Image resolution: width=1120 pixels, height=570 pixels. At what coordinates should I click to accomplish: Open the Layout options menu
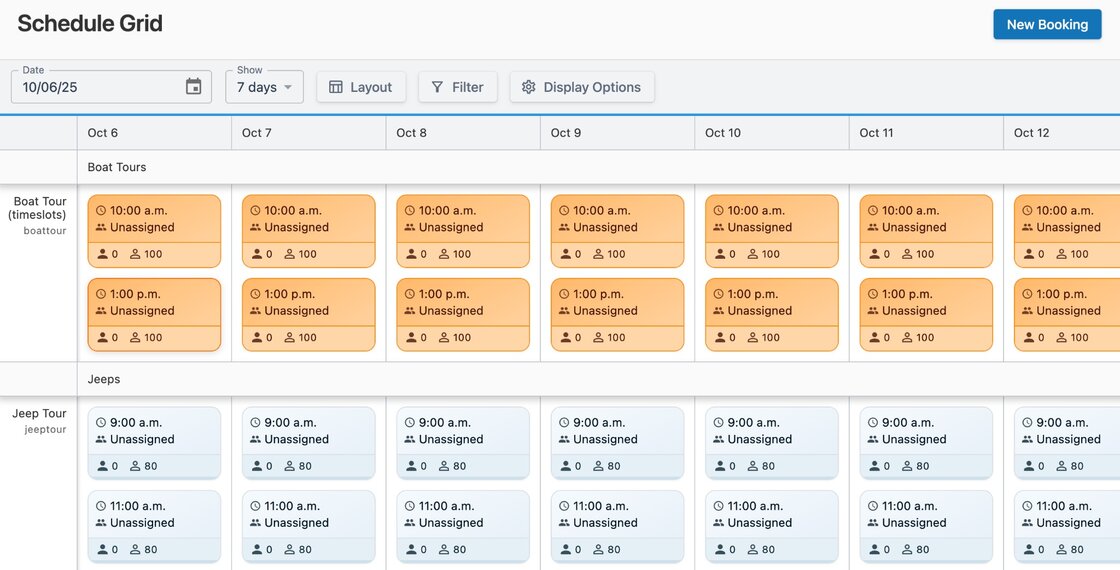coord(361,87)
